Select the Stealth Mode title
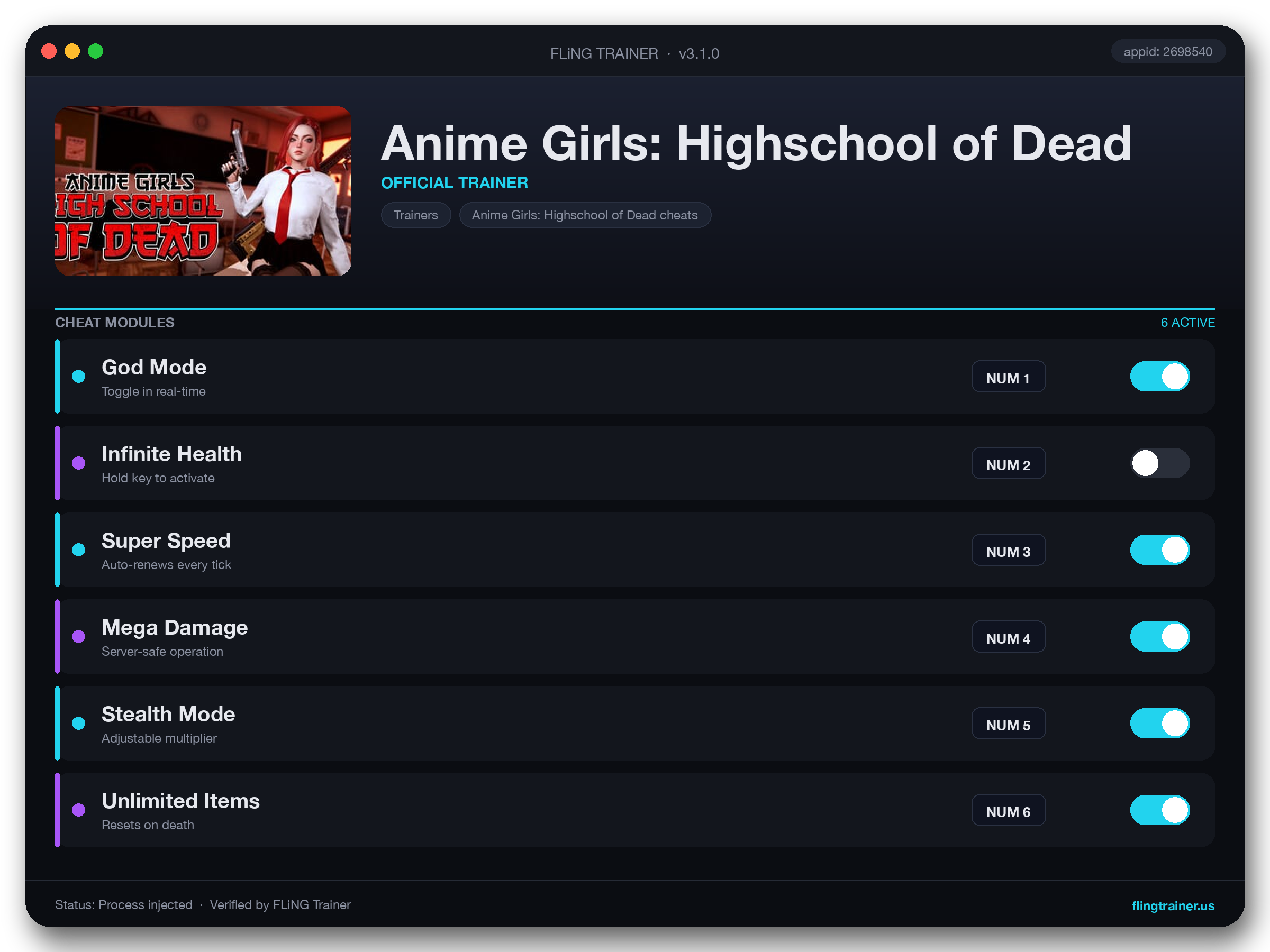Viewport: 1270px width, 952px height. (168, 714)
